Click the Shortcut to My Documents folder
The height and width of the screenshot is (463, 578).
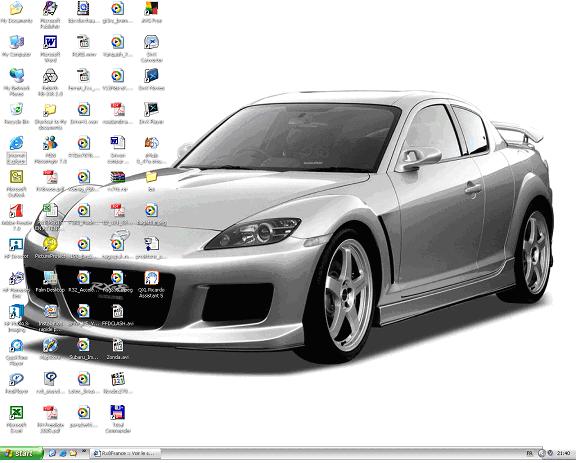point(50,109)
